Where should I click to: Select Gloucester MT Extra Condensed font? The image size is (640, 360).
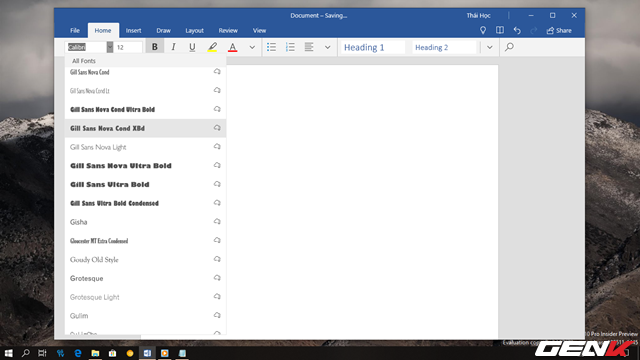[145, 241]
